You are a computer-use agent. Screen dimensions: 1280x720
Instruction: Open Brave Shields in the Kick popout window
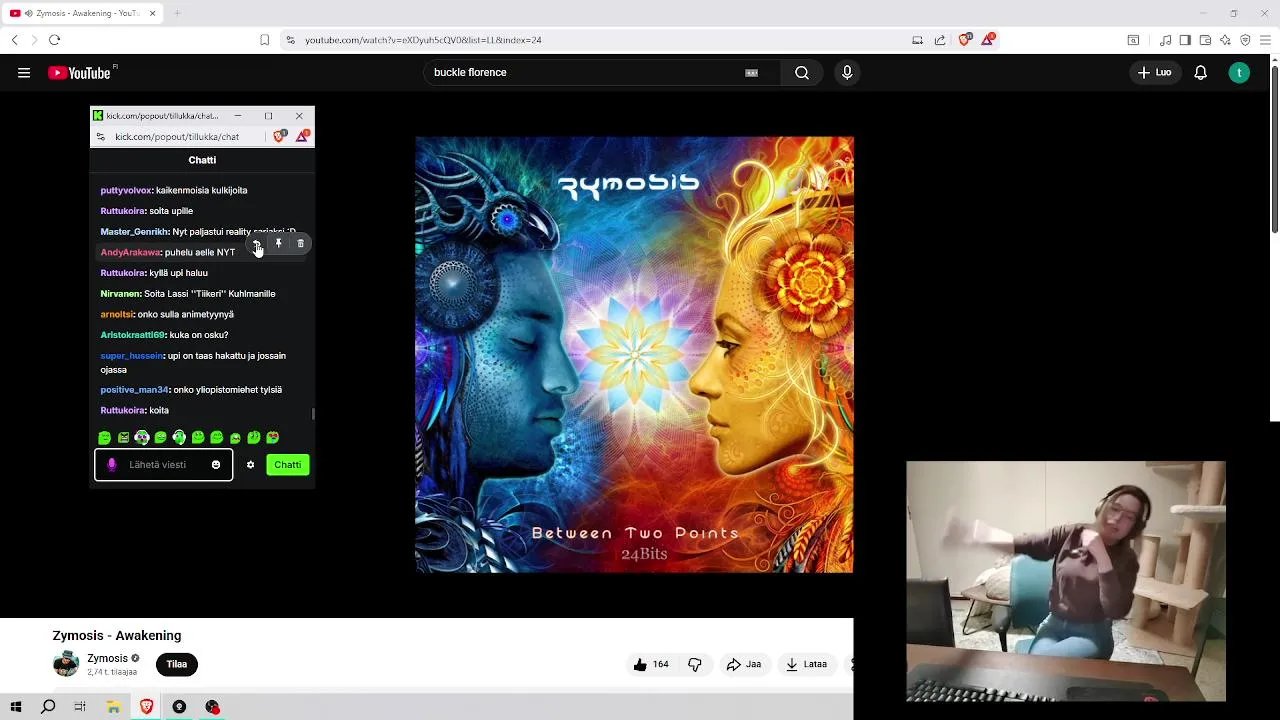click(x=281, y=136)
